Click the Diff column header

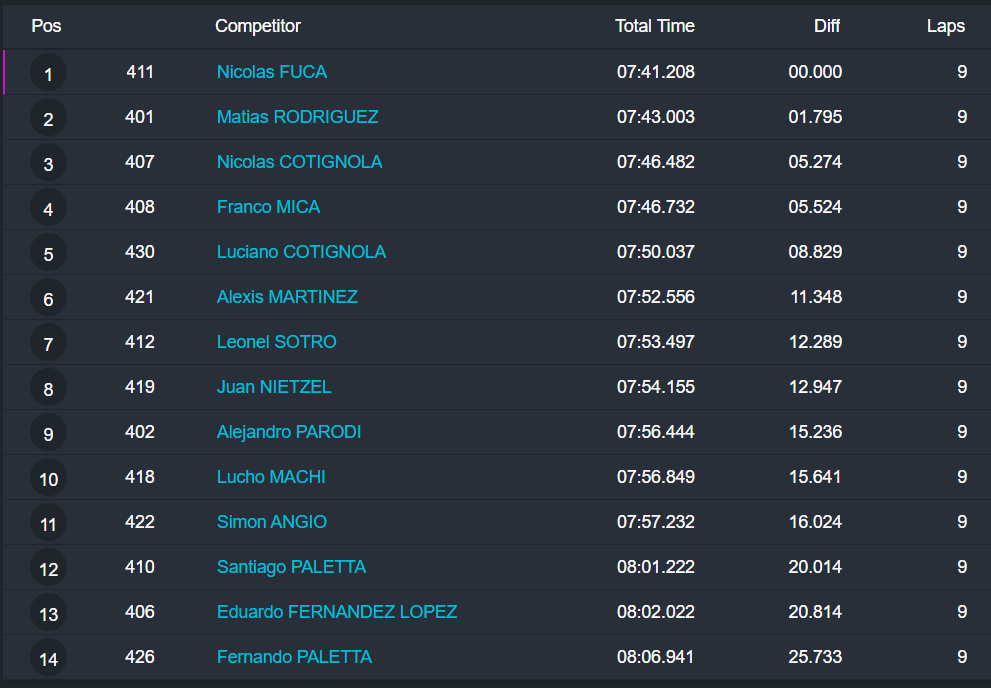[x=826, y=26]
